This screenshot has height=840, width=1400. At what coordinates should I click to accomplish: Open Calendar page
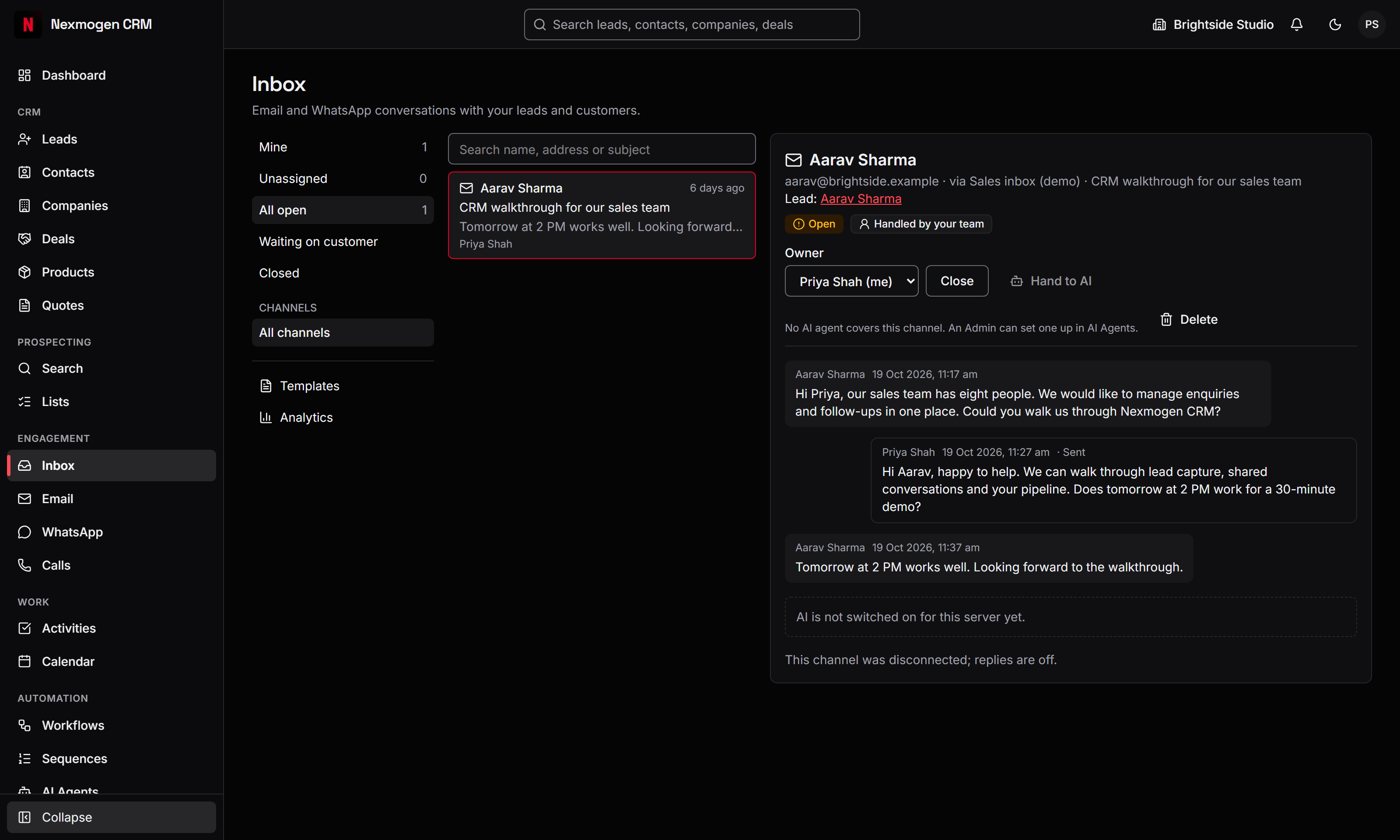click(112, 661)
